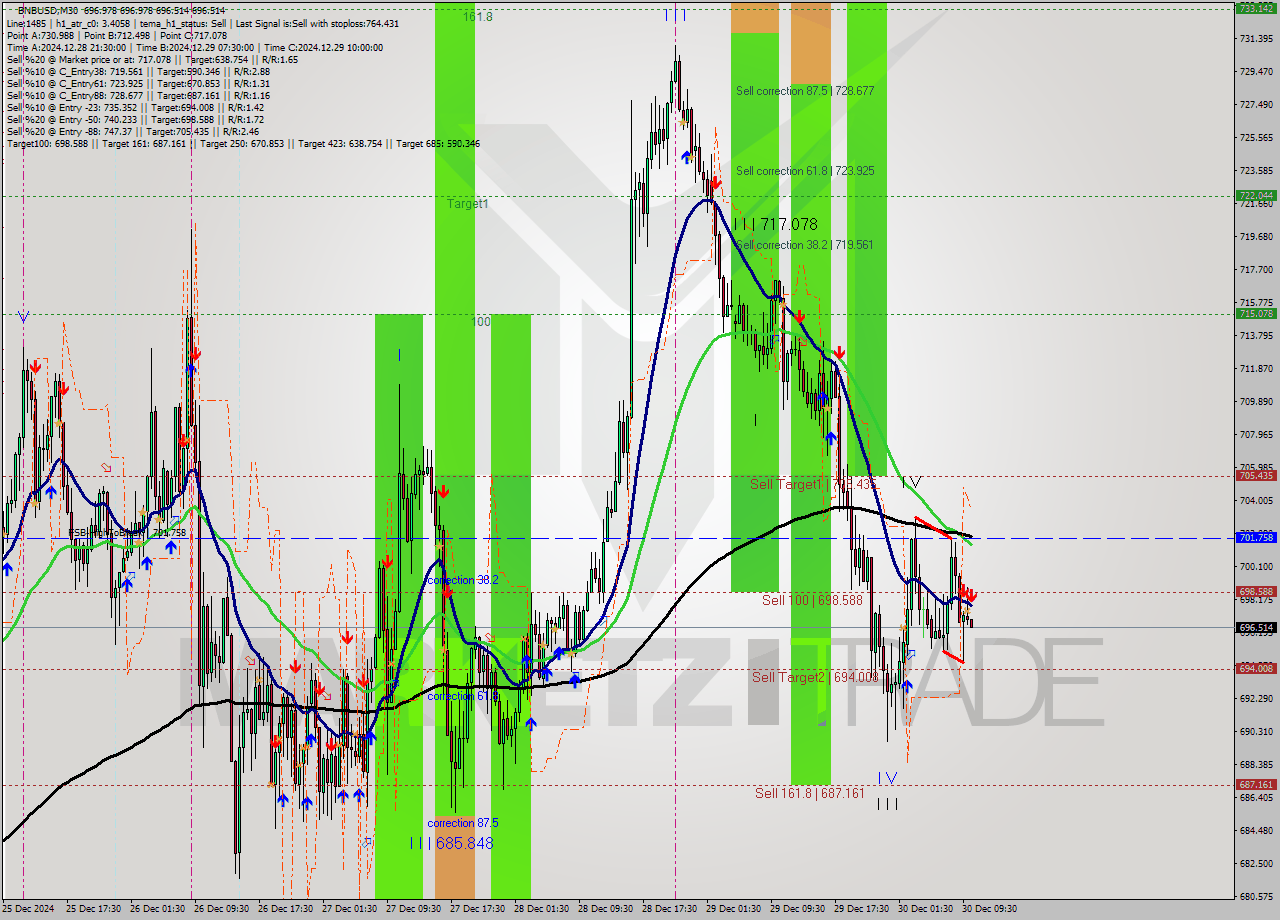Click the '25 Dec 2024' time axis label
The width and height of the screenshot is (1280, 920).
28,909
